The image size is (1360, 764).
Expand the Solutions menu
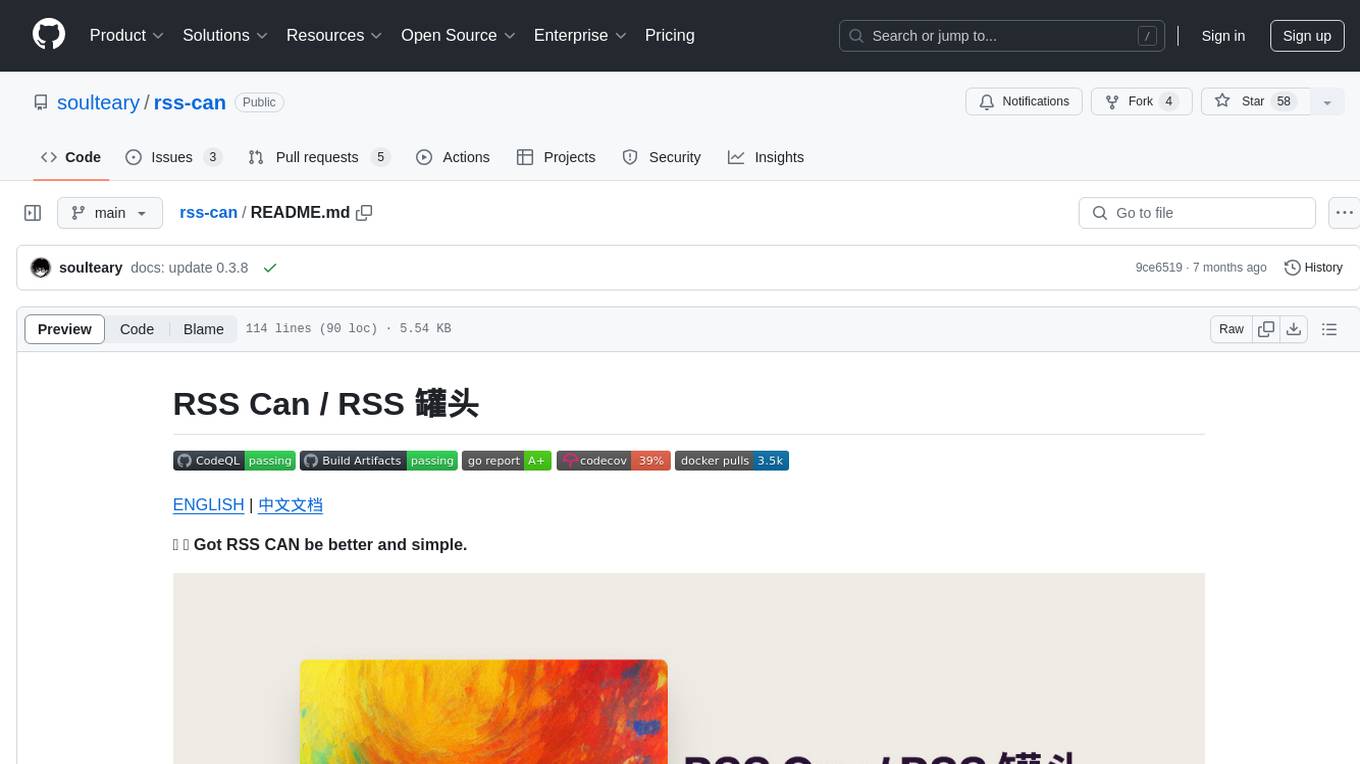click(225, 35)
